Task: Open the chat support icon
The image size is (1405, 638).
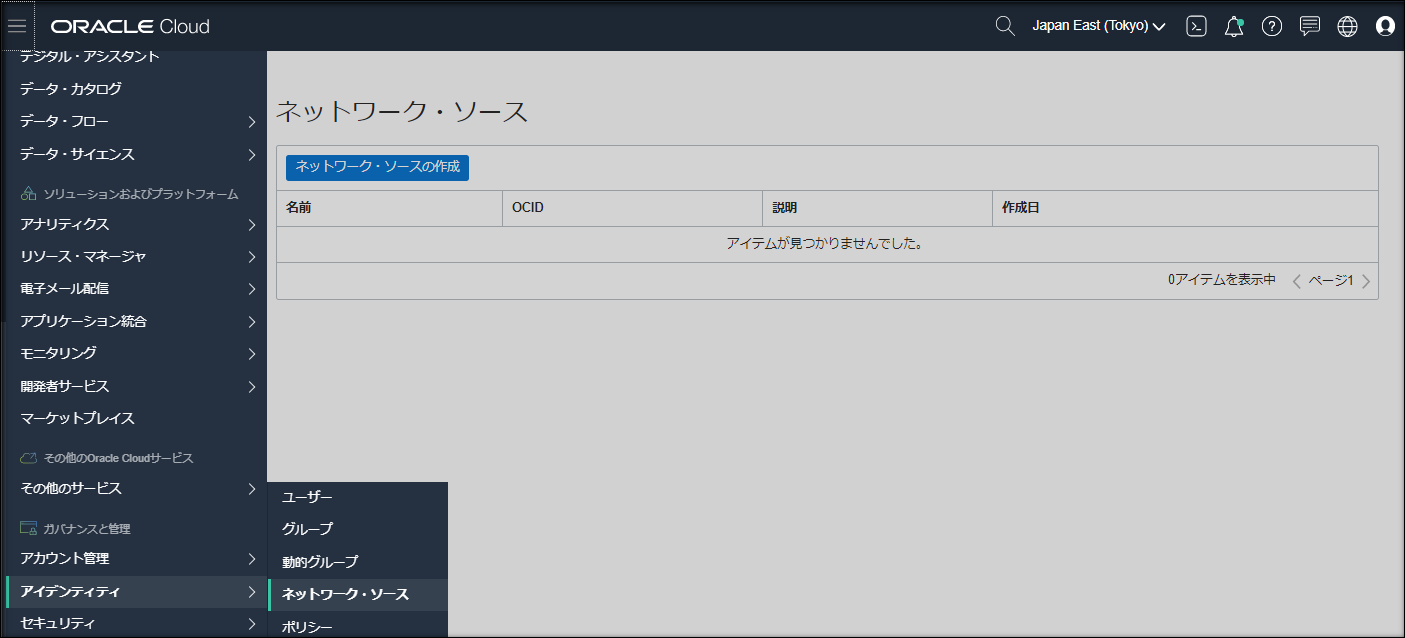Action: [x=1310, y=26]
